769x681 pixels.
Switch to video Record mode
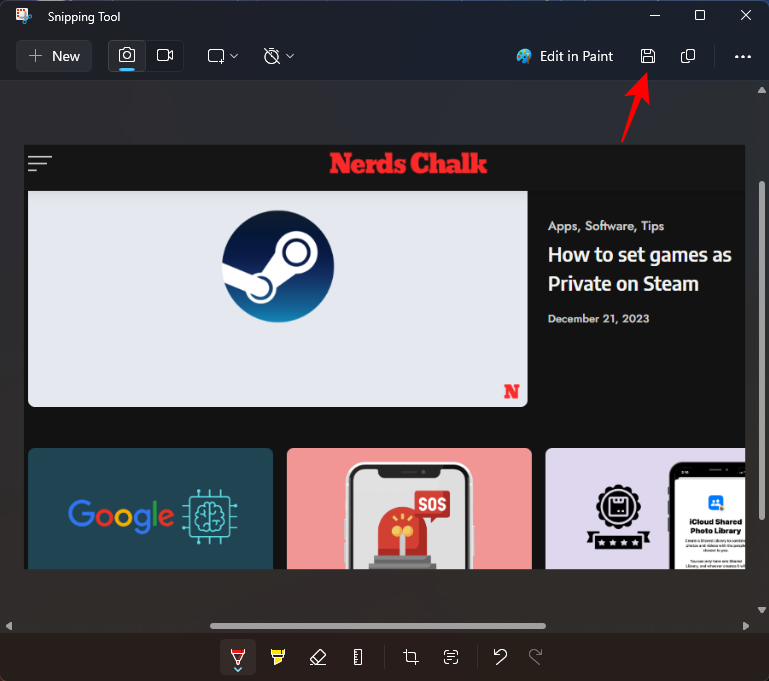point(165,56)
